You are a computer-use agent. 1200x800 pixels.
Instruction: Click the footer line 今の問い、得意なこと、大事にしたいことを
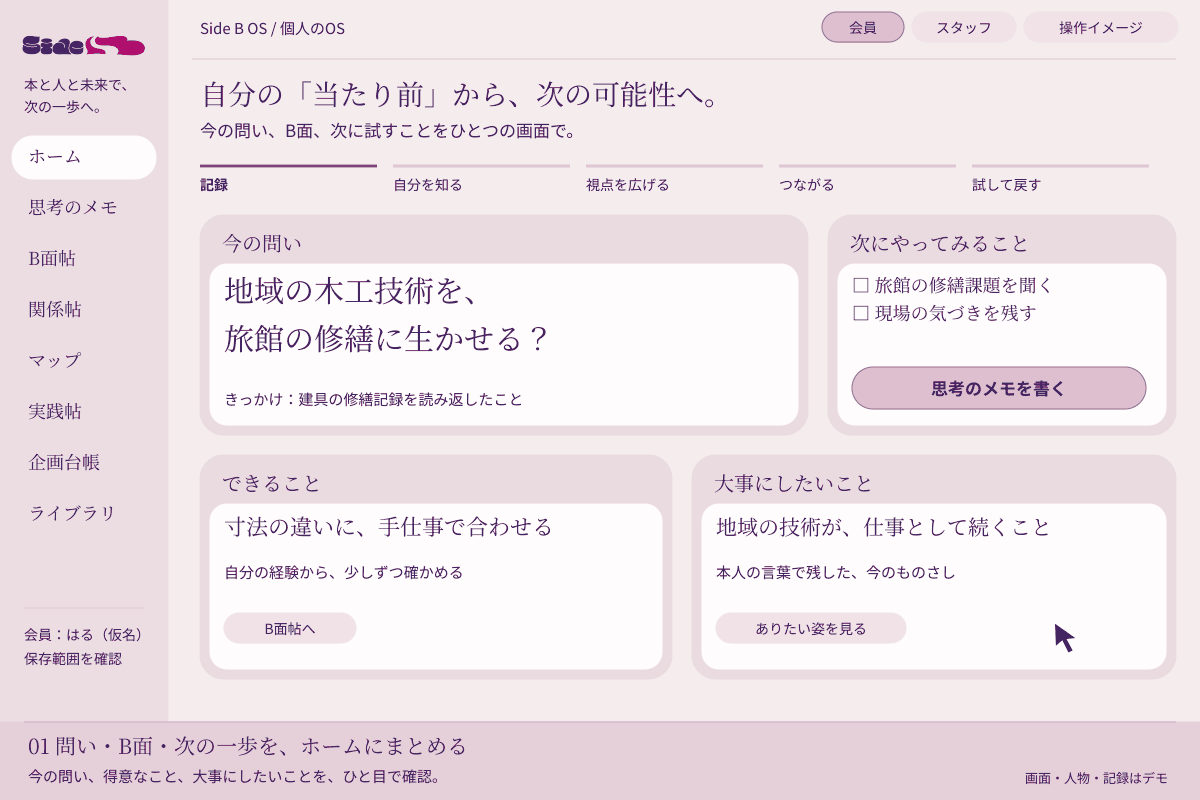[x=234, y=777]
